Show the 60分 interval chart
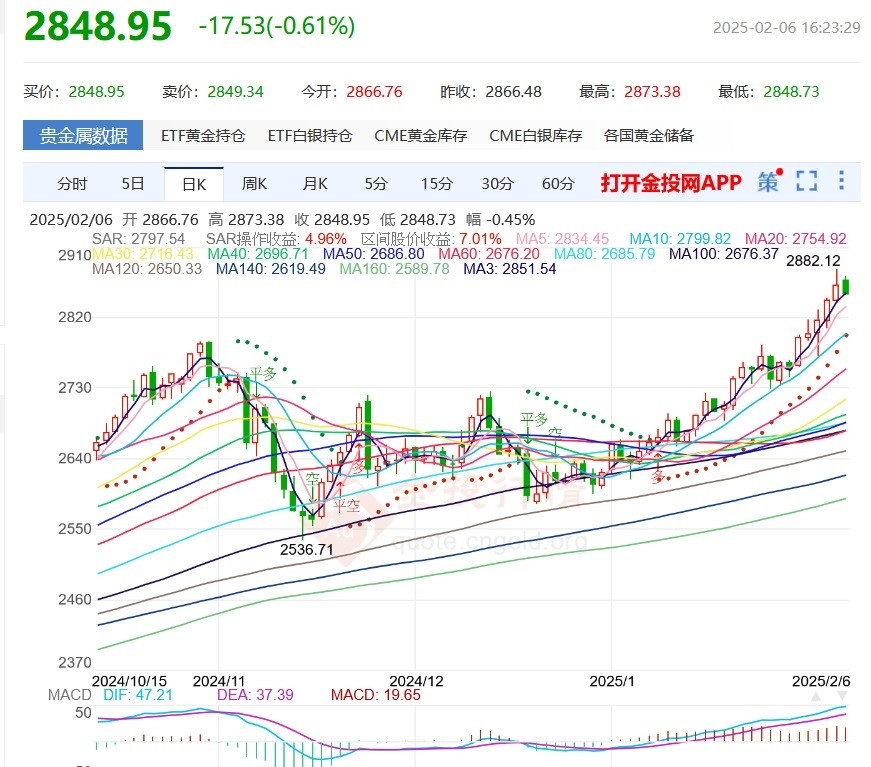The height and width of the screenshot is (767, 871). [x=558, y=183]
